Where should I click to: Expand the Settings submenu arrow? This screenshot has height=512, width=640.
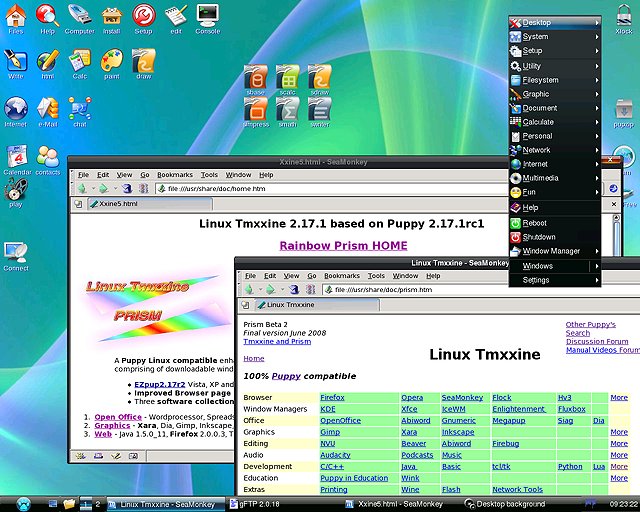click(597, 280)
